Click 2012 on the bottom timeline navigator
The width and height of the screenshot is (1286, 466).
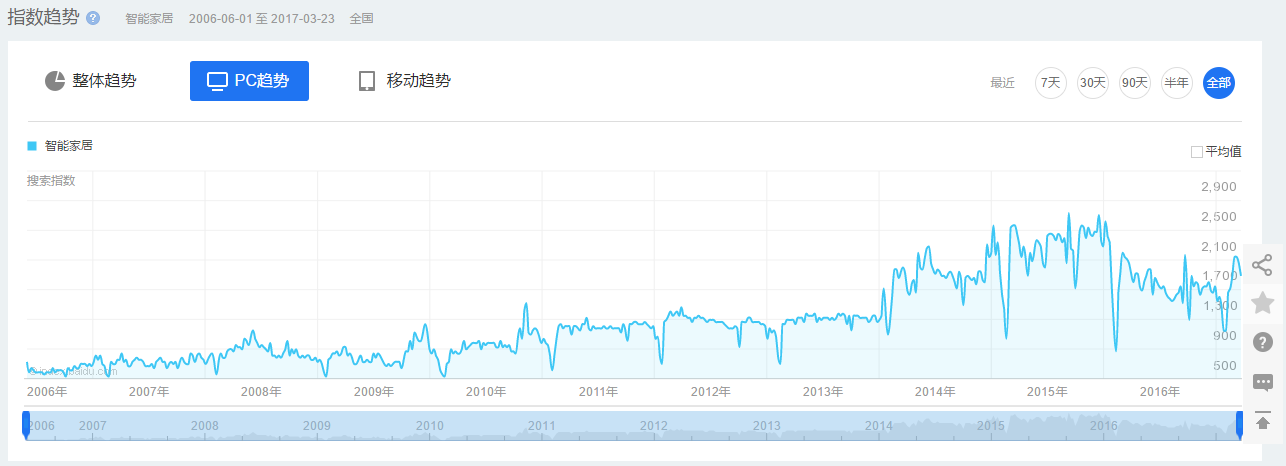[x=654, y=426]
